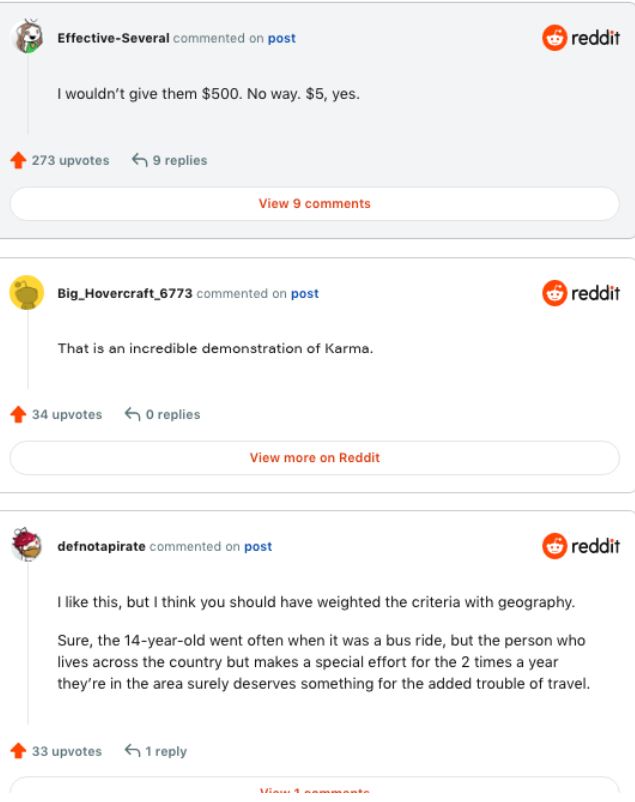Click the 1 reply arrow icon

[132, 751]
